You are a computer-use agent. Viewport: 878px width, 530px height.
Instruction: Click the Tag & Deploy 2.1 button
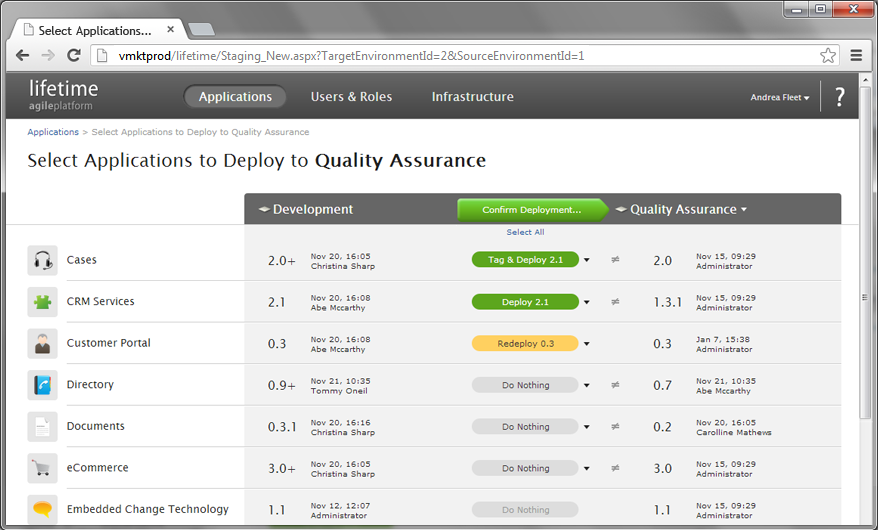click(x=525, y=260)
